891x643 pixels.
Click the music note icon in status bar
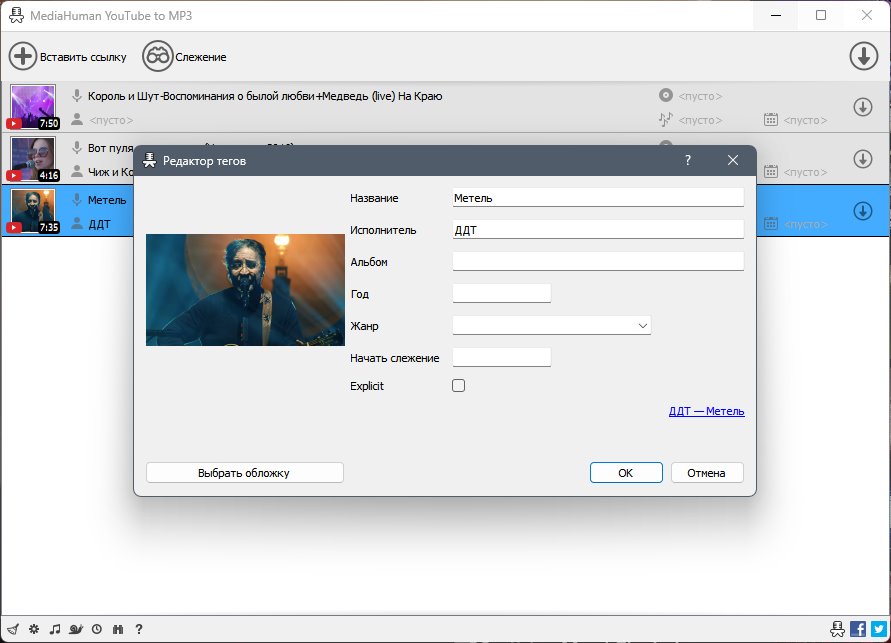pyautogui.click(x=55, y=629)
